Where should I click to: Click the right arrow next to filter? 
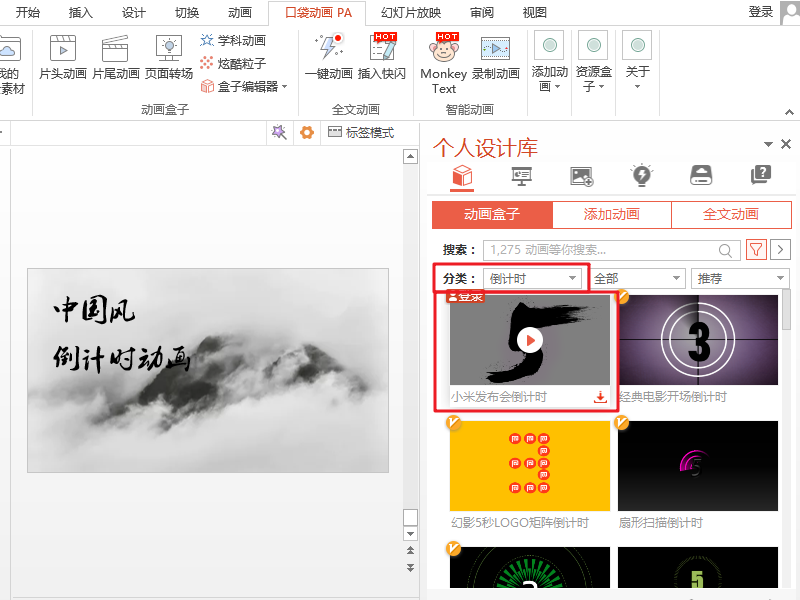click(780, 250)
